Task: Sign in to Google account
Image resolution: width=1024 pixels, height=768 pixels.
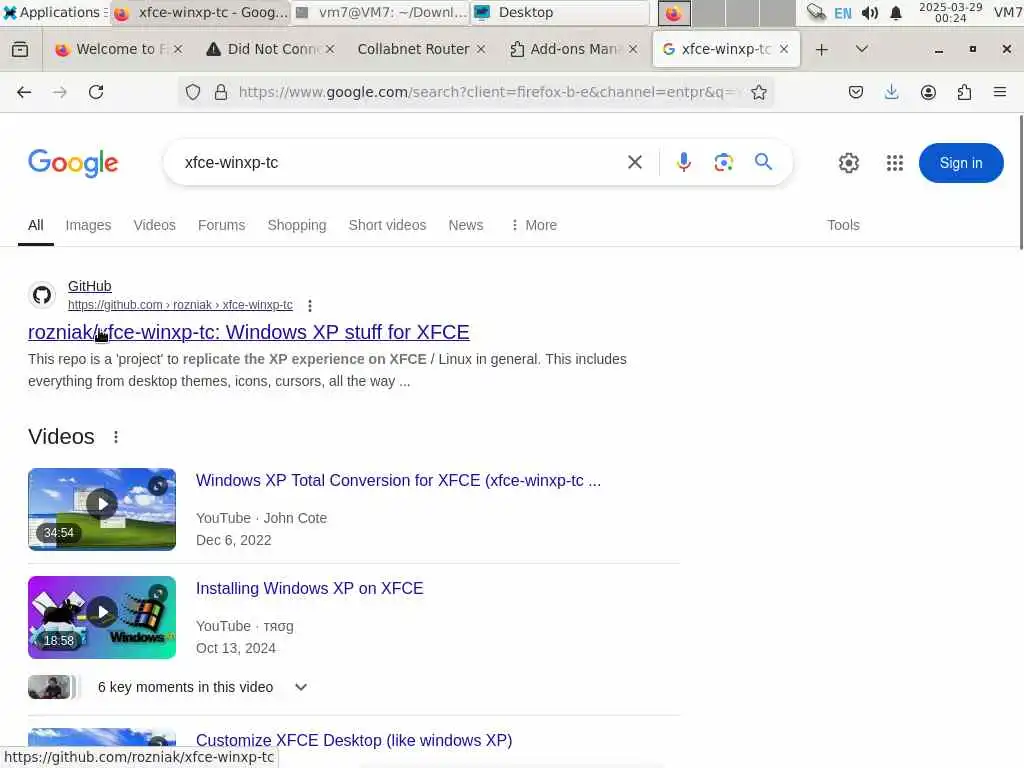Action: 961,163
